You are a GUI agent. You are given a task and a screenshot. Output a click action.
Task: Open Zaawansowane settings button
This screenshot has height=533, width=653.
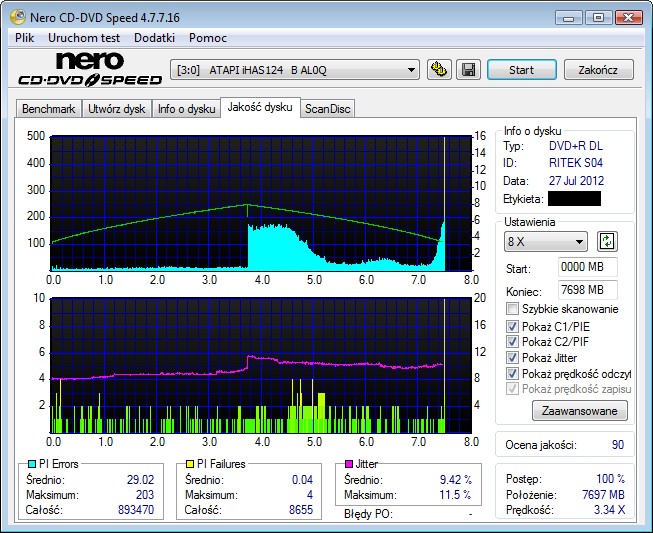(580, 411)
